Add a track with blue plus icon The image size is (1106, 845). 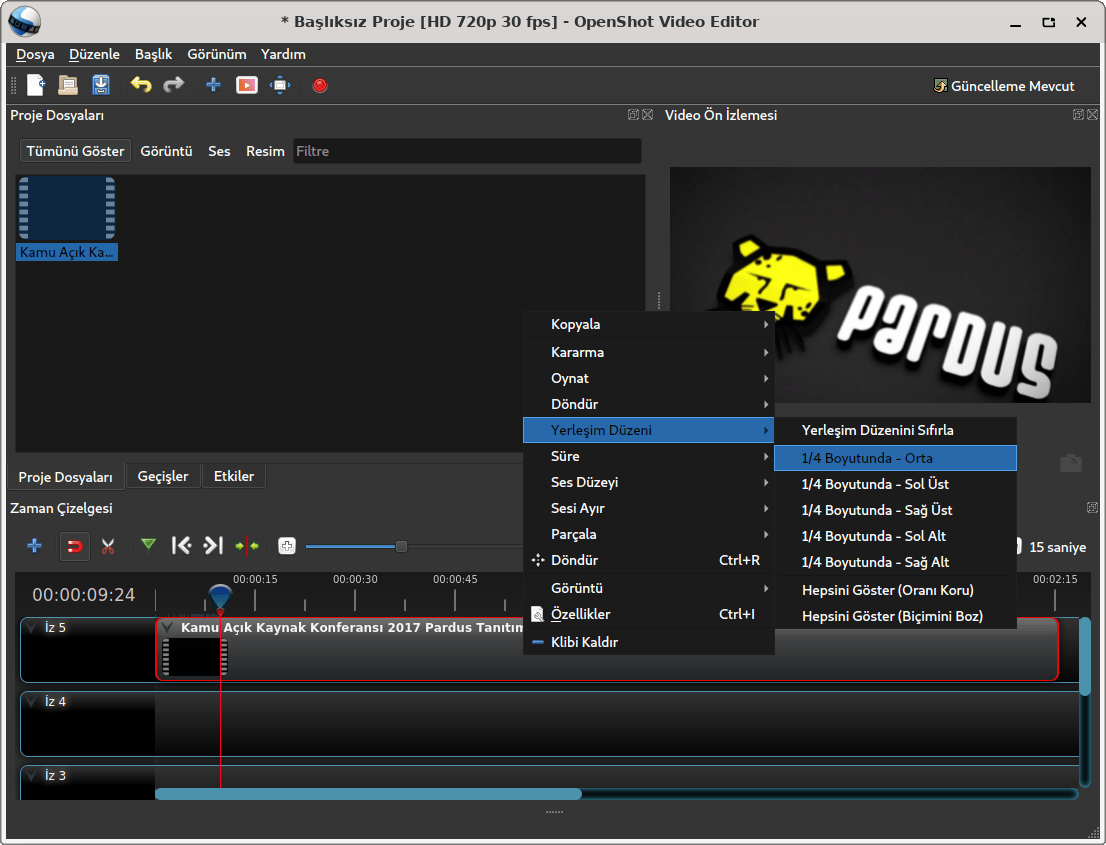click(35, 545)
